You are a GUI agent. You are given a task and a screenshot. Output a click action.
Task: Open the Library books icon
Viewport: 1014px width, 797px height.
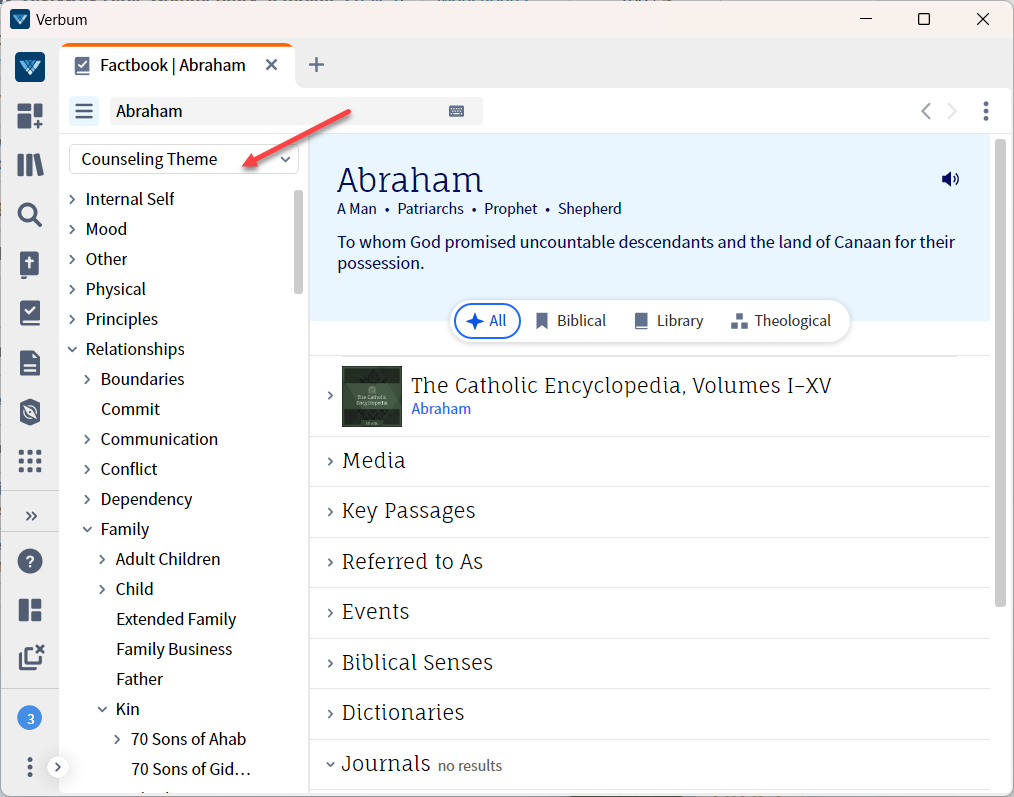pyautogui.click(x=30, y=165)
